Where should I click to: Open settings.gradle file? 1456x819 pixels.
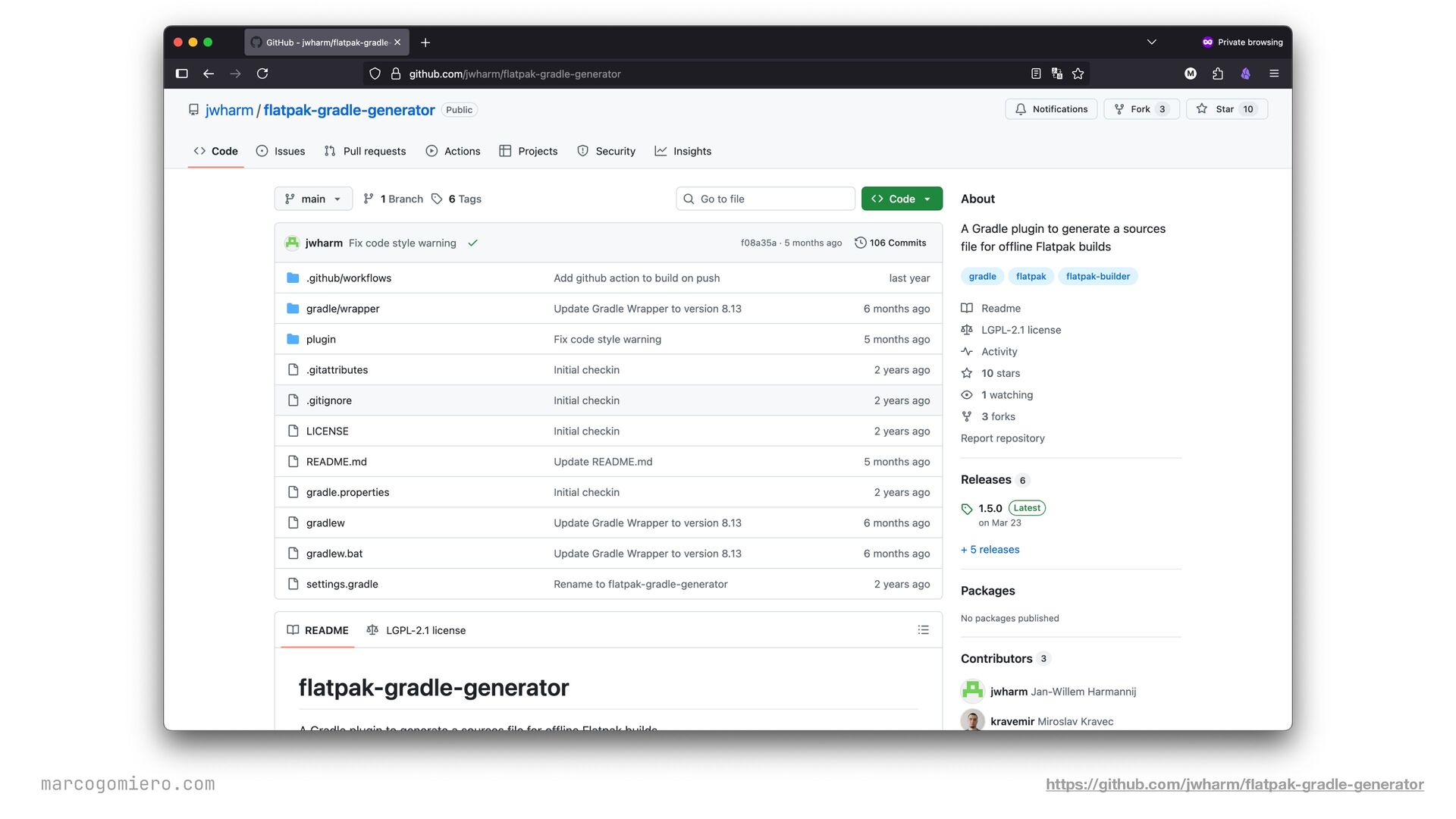[x=342, y=584]
